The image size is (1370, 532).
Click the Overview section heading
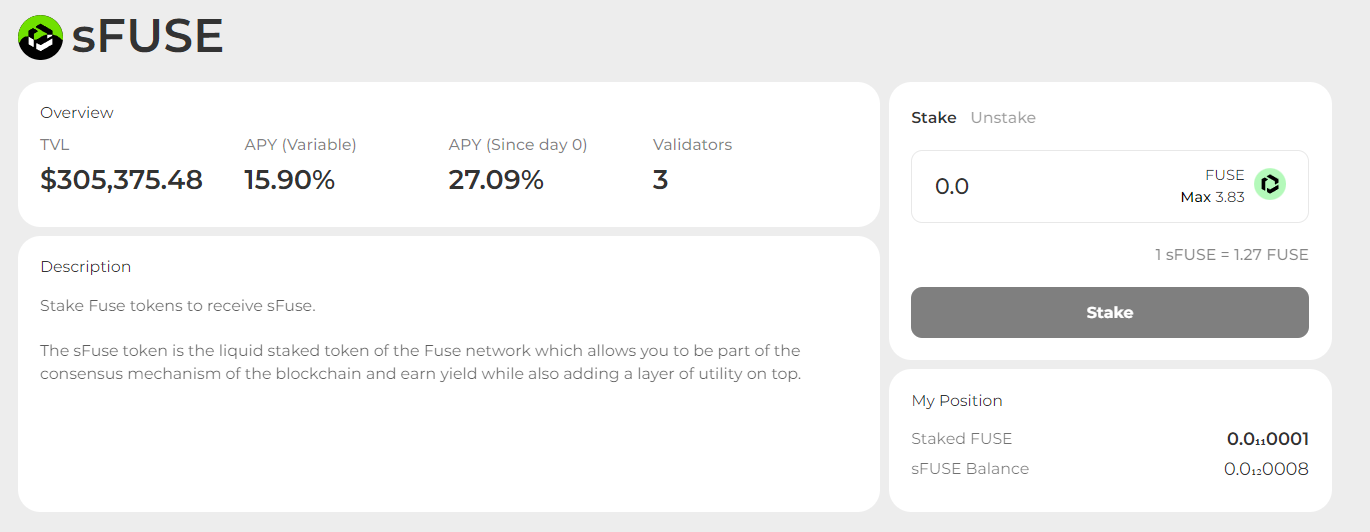77,113
